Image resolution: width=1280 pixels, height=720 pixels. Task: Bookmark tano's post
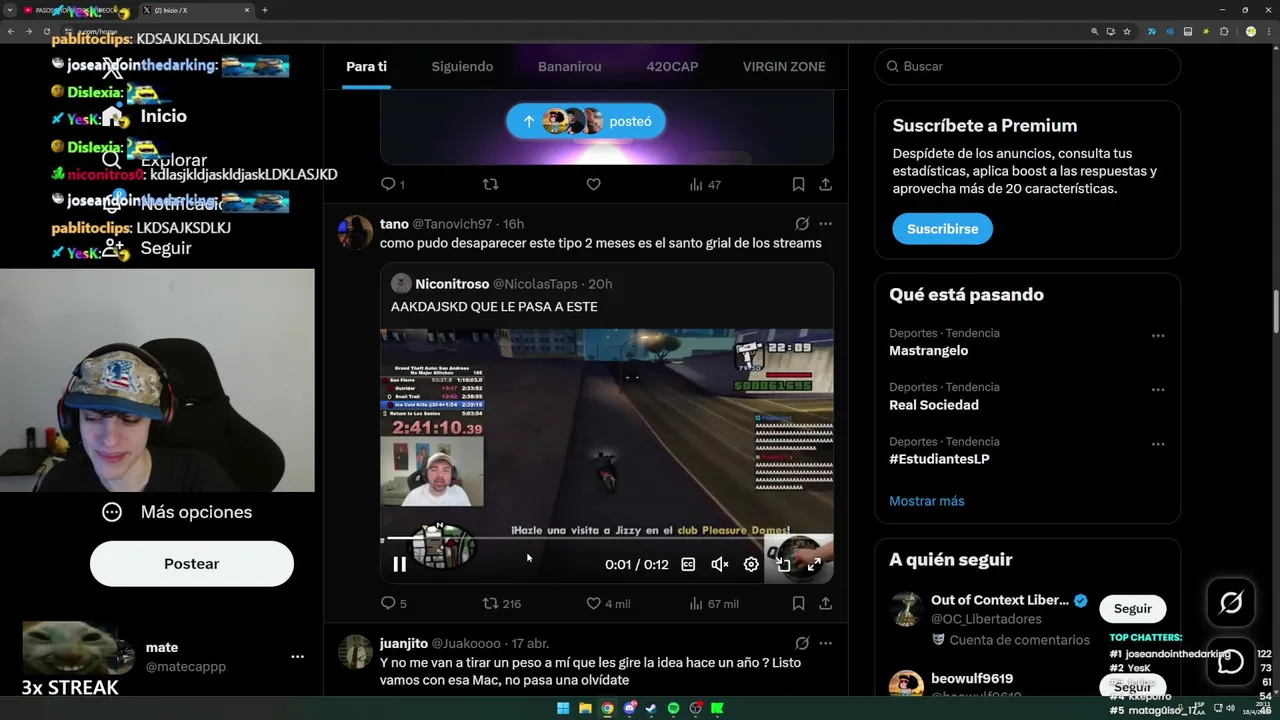(798, 603)
